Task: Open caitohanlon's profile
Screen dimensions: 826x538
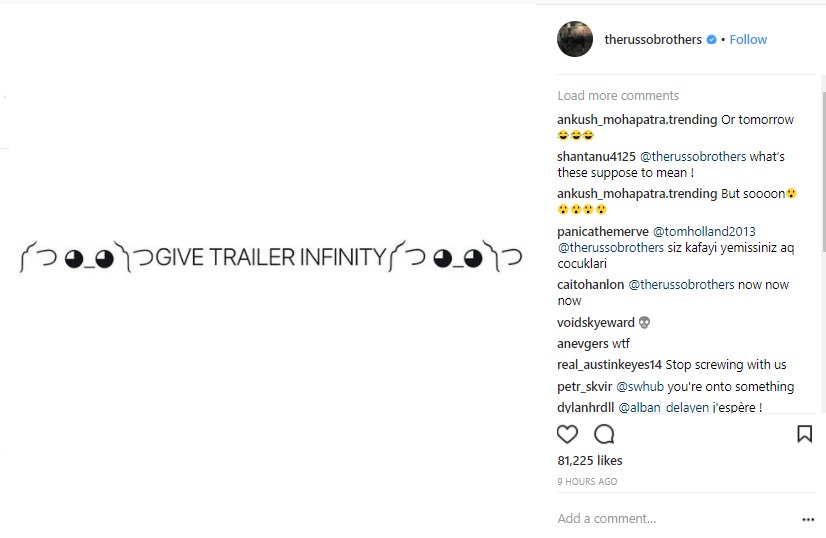Action: coord(589,285)
